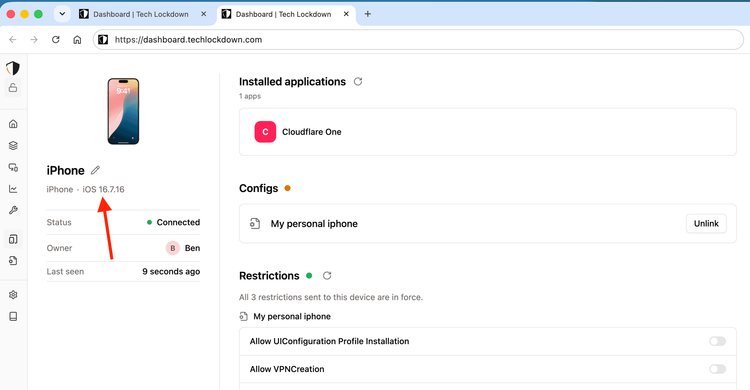Click the iPhone device image
Viewport: 750px width, 390px height.
point(123,111)
